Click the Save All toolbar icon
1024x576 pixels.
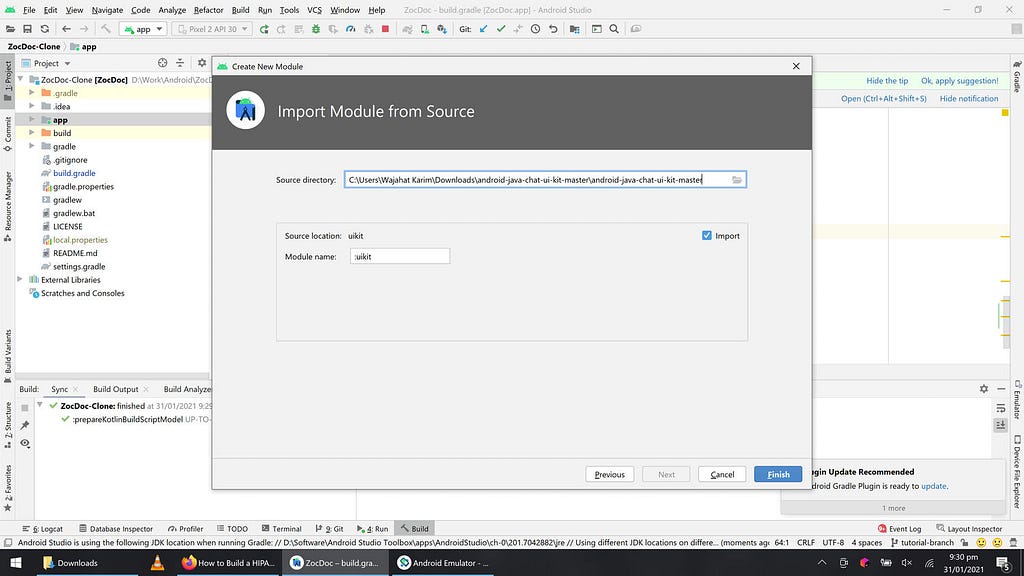(x=27, y=29)
